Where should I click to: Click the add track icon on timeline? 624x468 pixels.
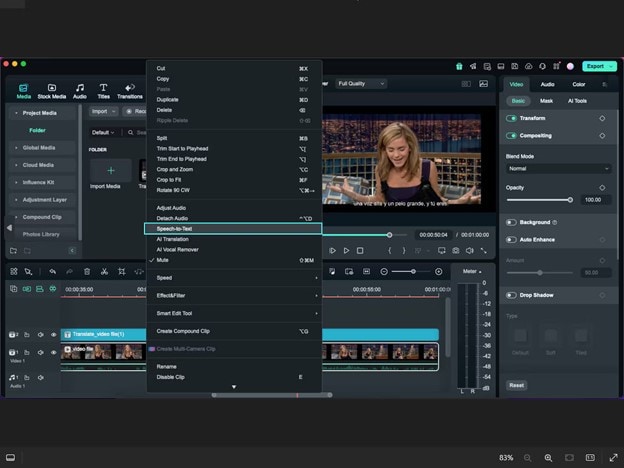13,289
